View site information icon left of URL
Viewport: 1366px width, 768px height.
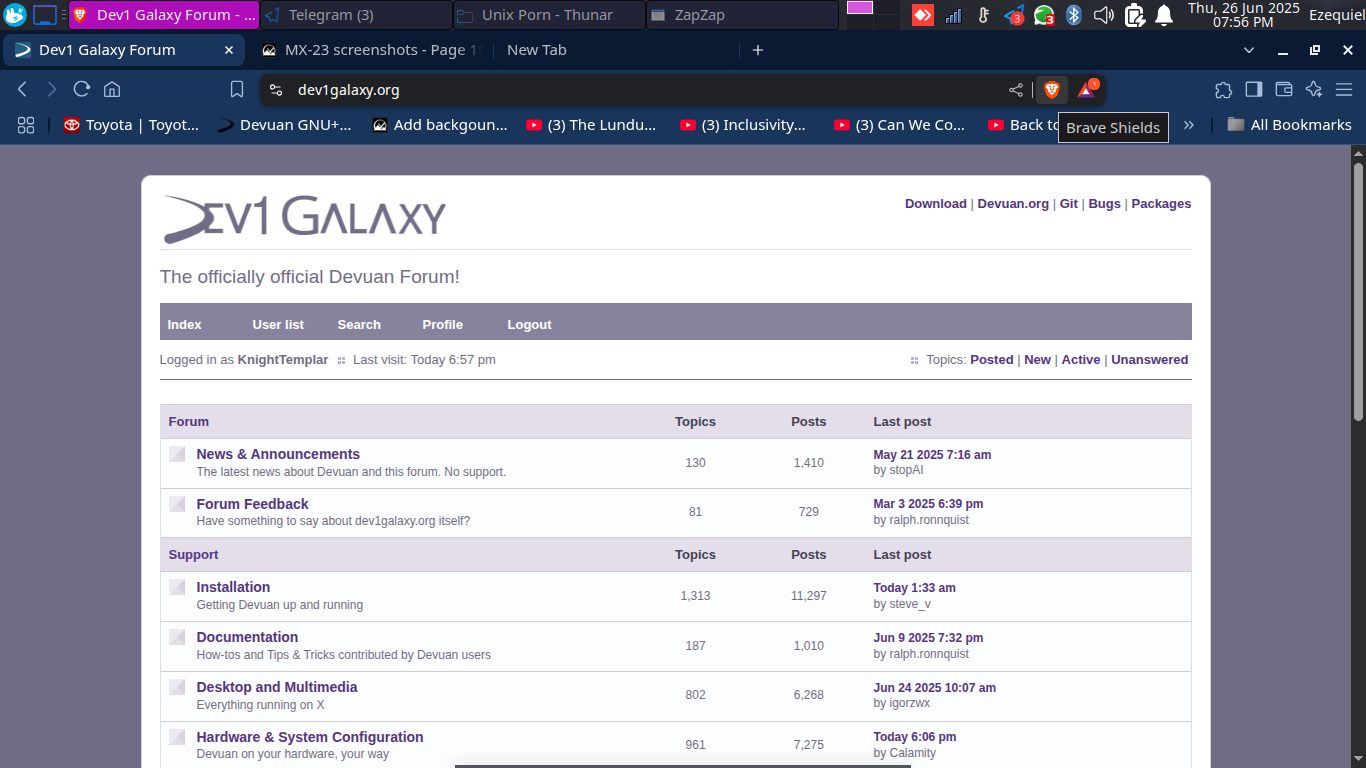276,90
